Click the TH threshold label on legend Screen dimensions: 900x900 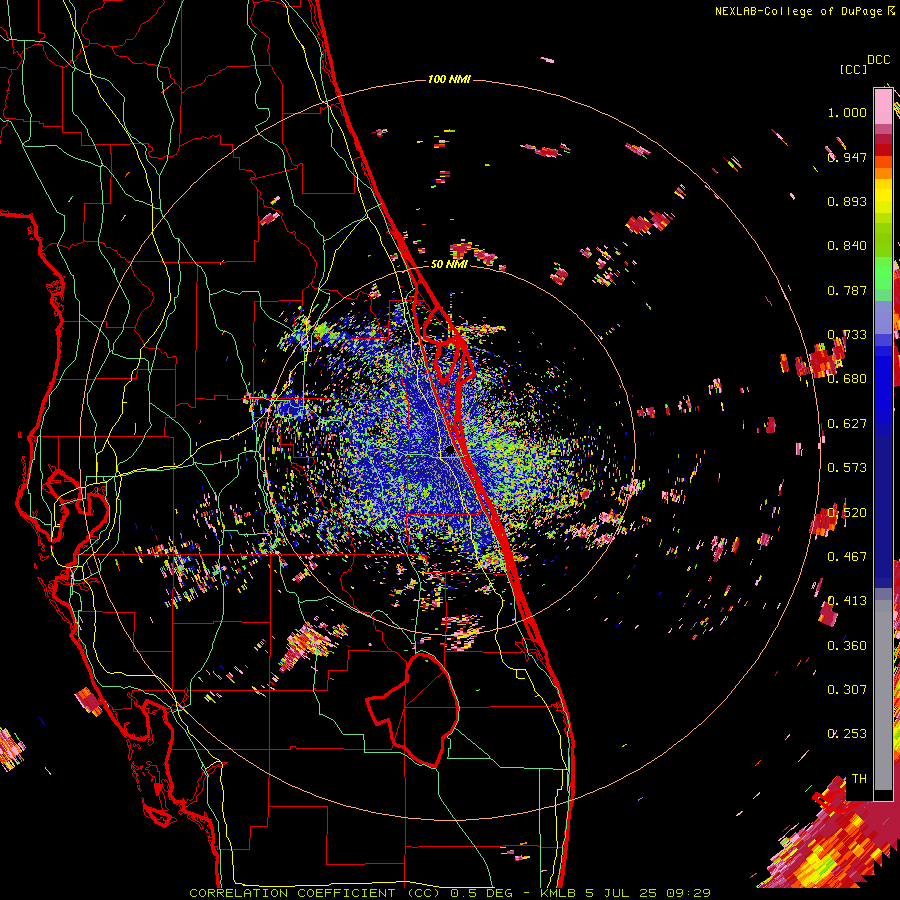coord(859,778)
